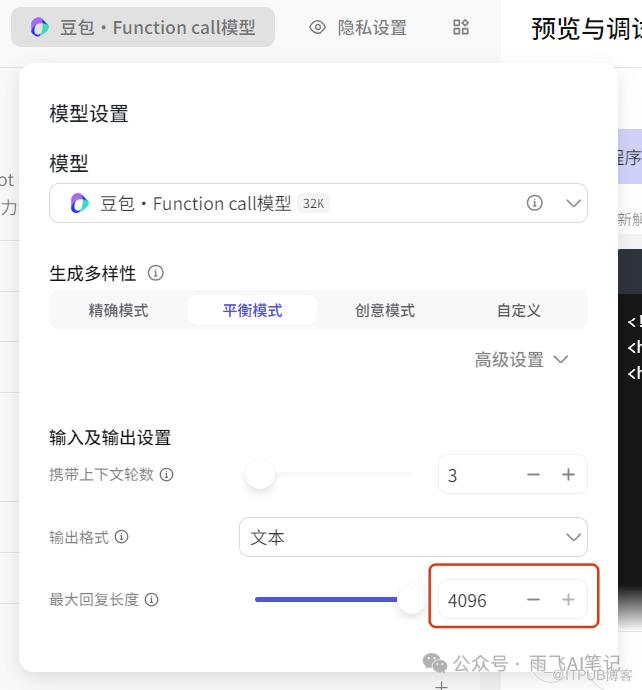
Task: Open the 模型 selection dropdown
Action: [x=318, y=203]
